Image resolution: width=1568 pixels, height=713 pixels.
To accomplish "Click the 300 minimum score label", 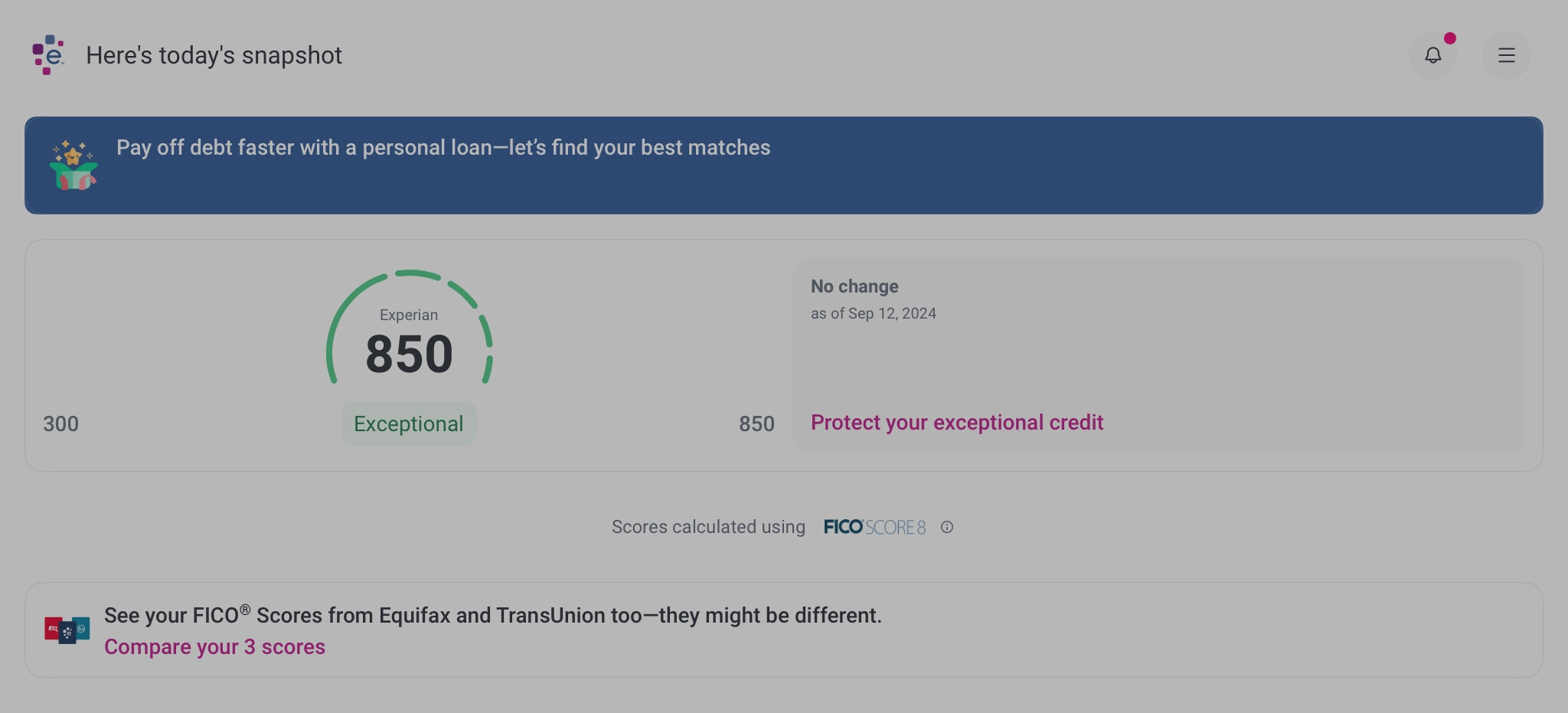I will click(x=60, y=424).
